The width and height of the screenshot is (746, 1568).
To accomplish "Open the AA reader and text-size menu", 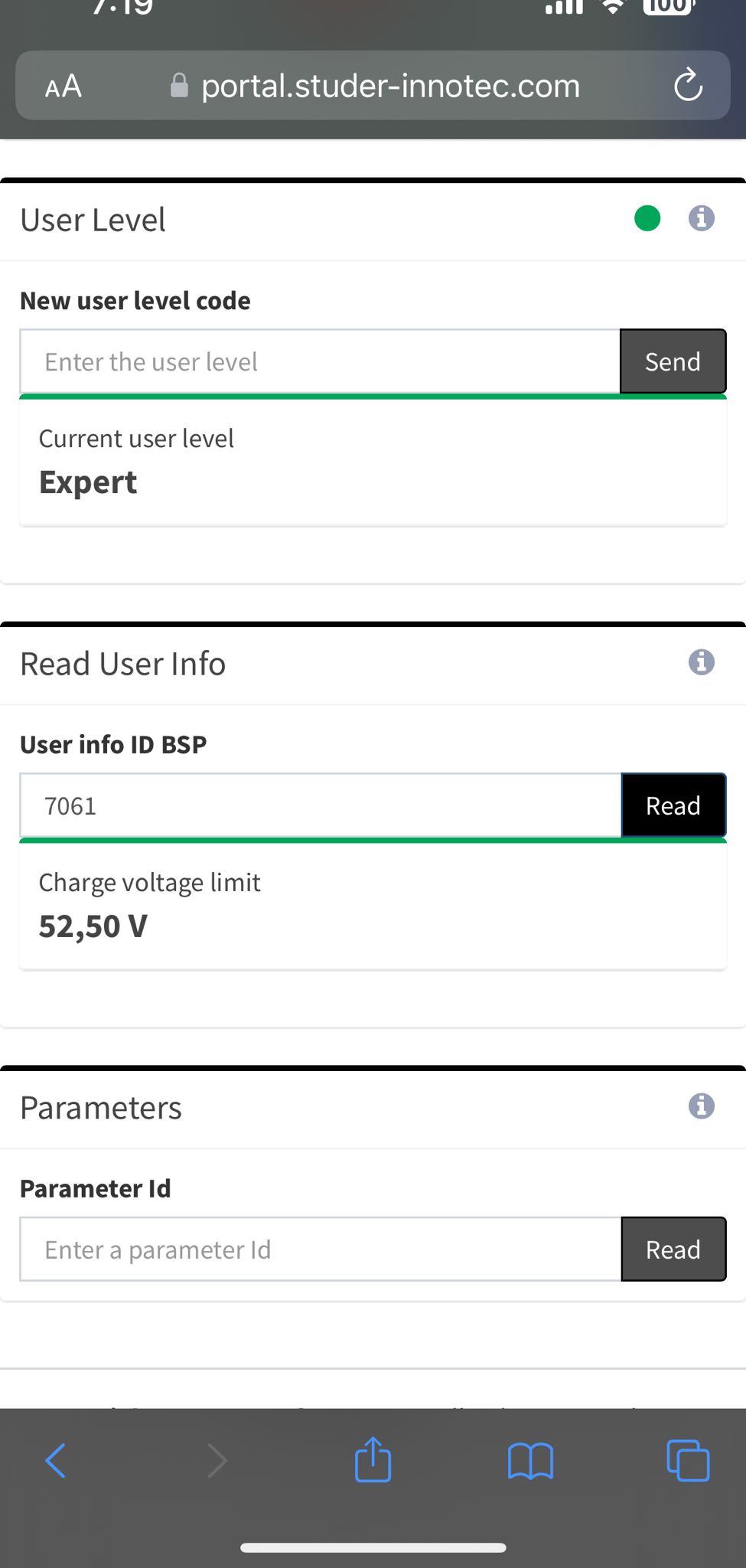I will tap(64, 86).
